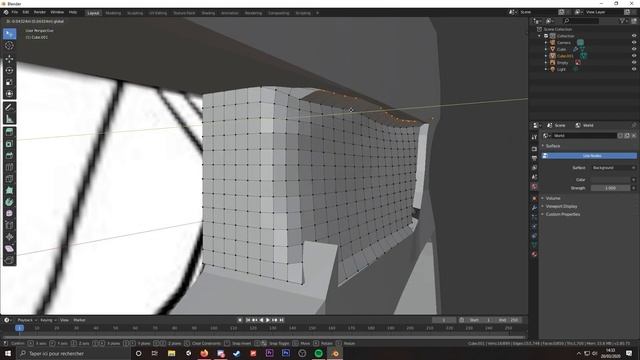Screen dimensions: 640x360
Task: Collapse the Surface panel
Action: (x=553, y=146)
